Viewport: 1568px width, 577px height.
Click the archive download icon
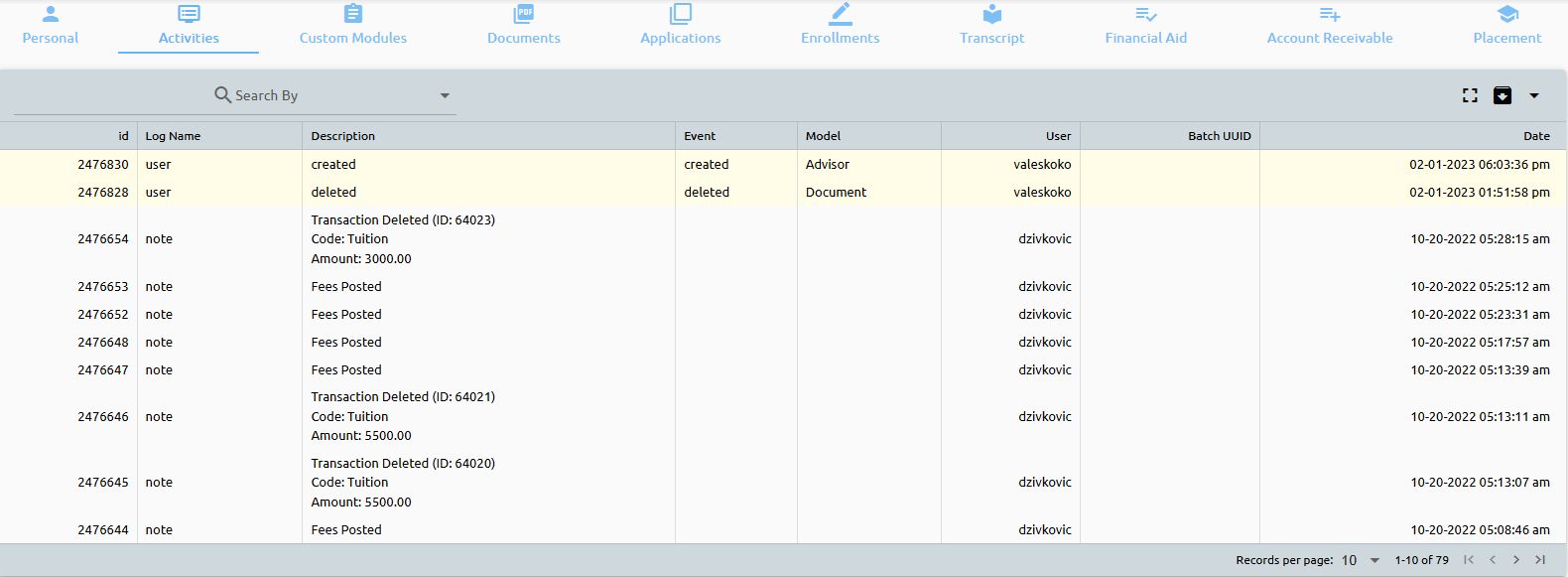1503,95
